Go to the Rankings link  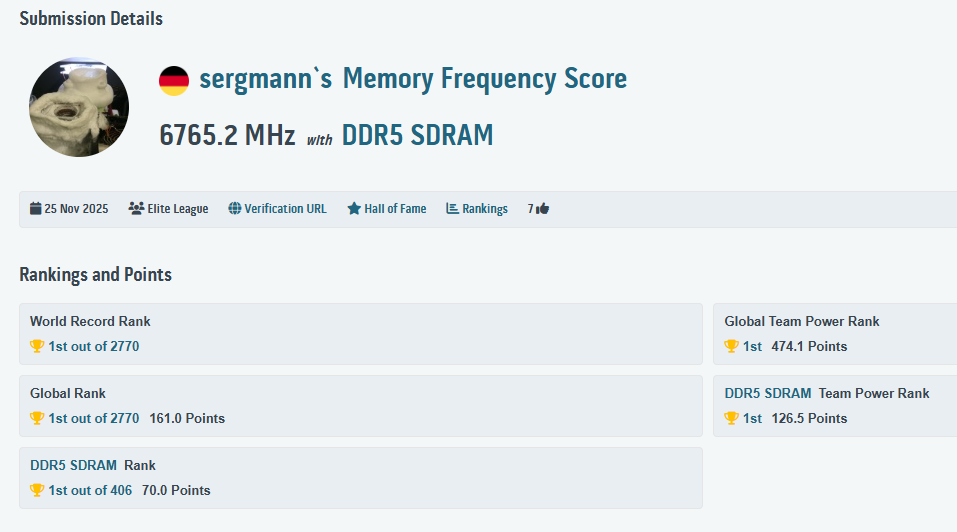click(484, 209)
